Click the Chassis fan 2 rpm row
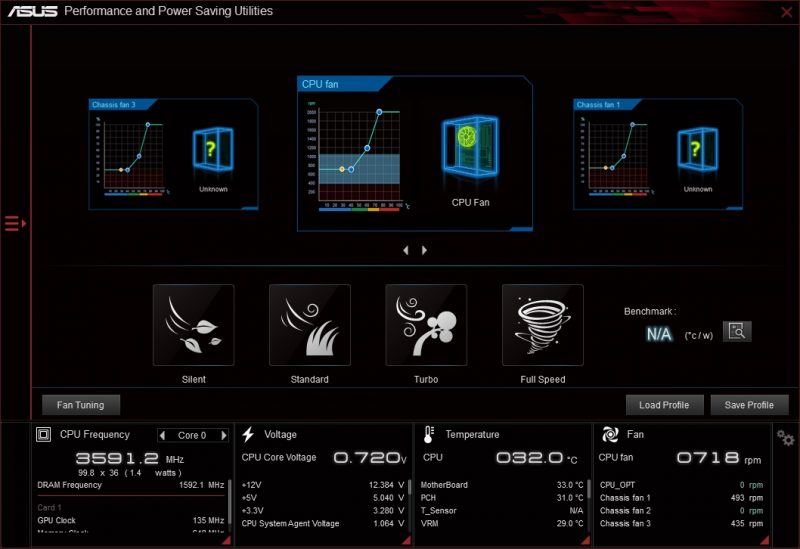The height and width of the screenshot is (549, 800). (x=681, y=510)
